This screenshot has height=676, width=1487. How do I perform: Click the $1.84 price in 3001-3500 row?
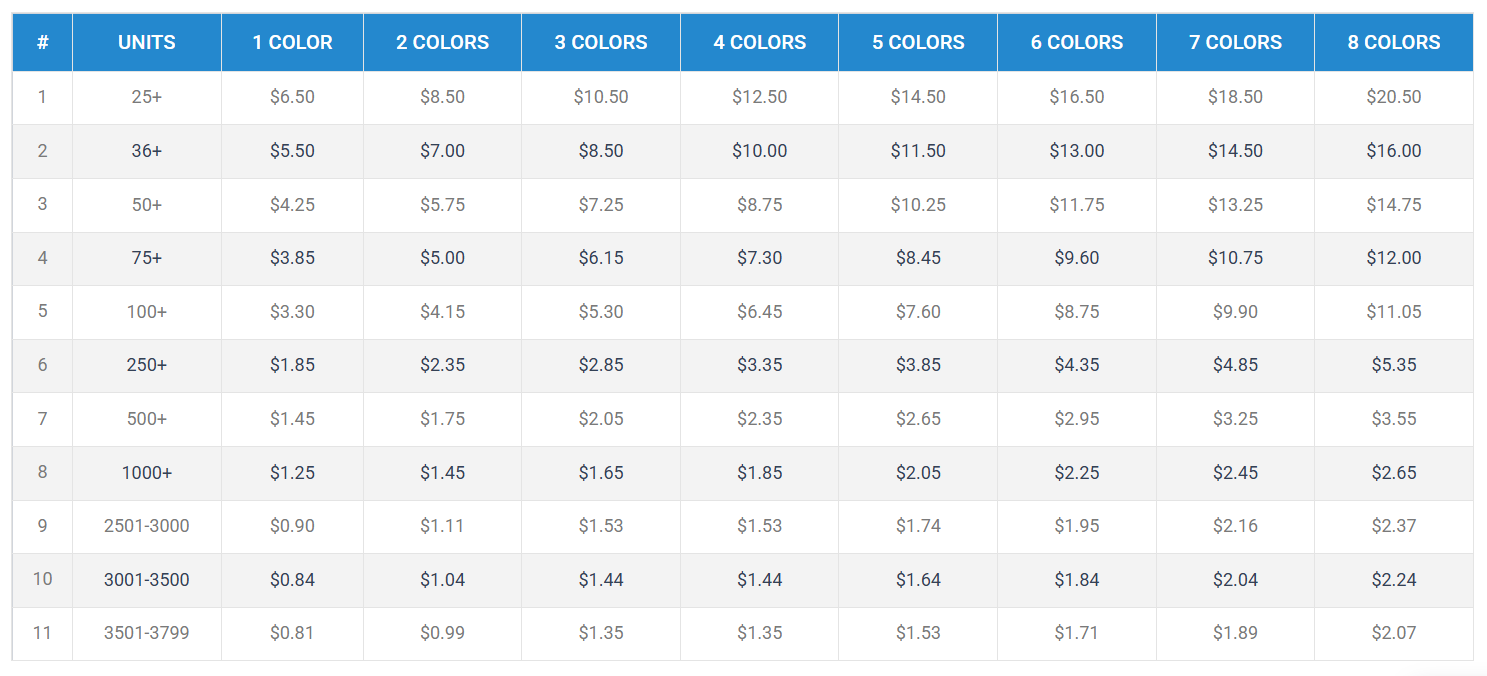click(1076, 580)
